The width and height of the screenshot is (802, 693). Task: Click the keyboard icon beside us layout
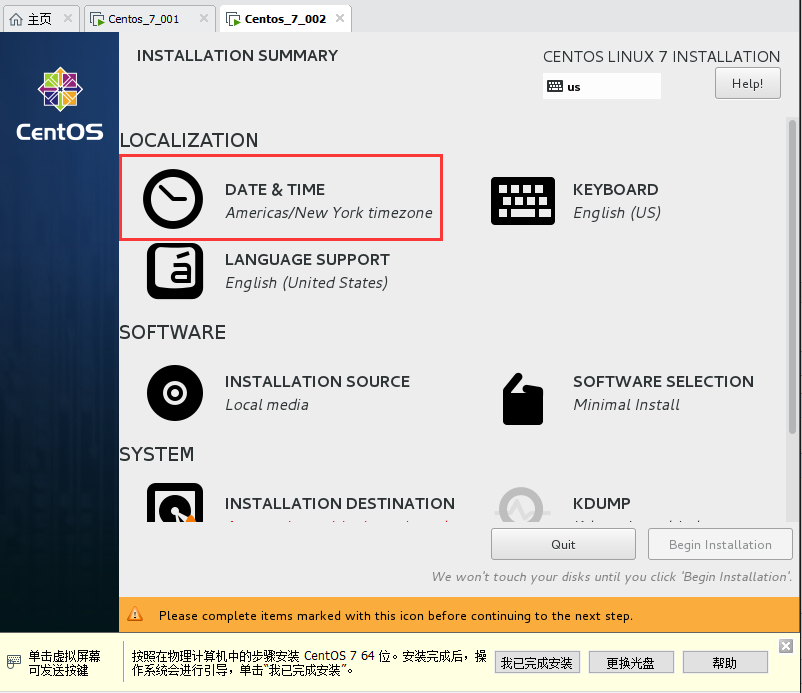click(x=555, y=86)
